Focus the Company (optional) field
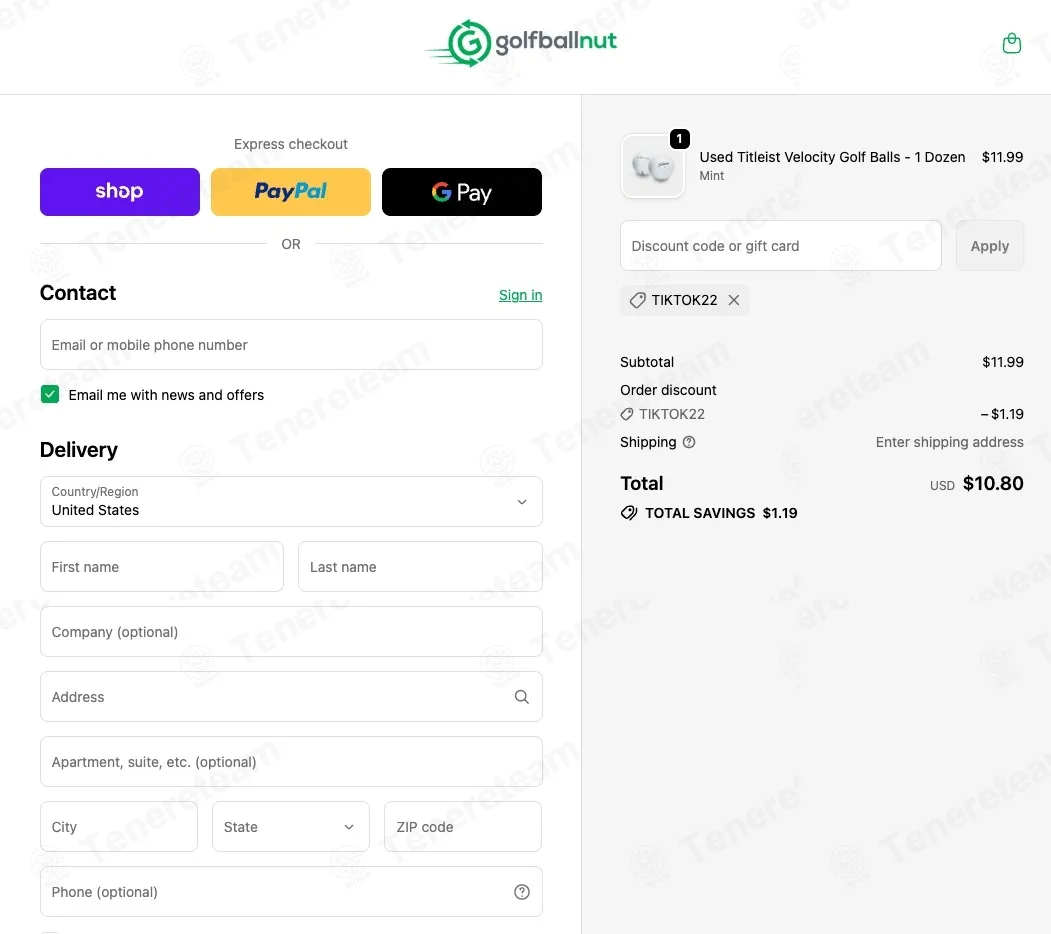The image size is (1051, 934). pos(291,632)
